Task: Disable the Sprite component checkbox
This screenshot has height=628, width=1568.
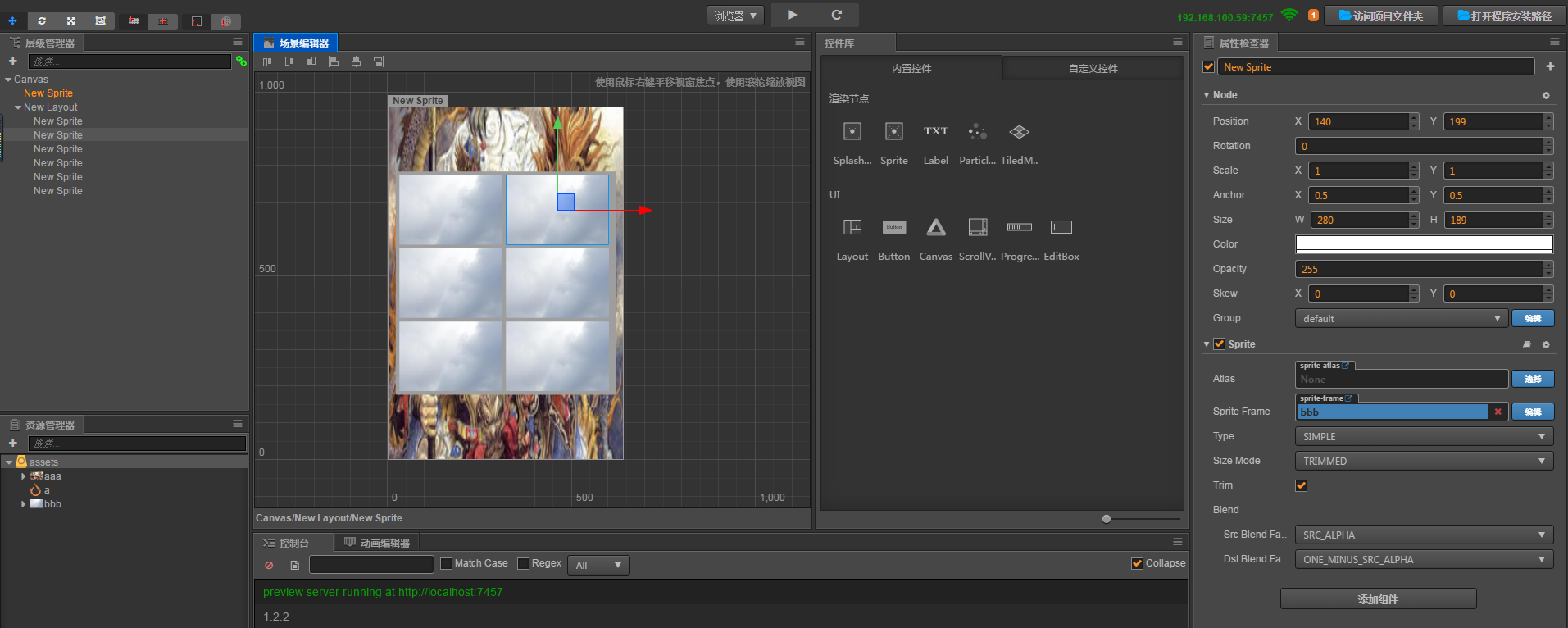Action: tap(1219, 344)
